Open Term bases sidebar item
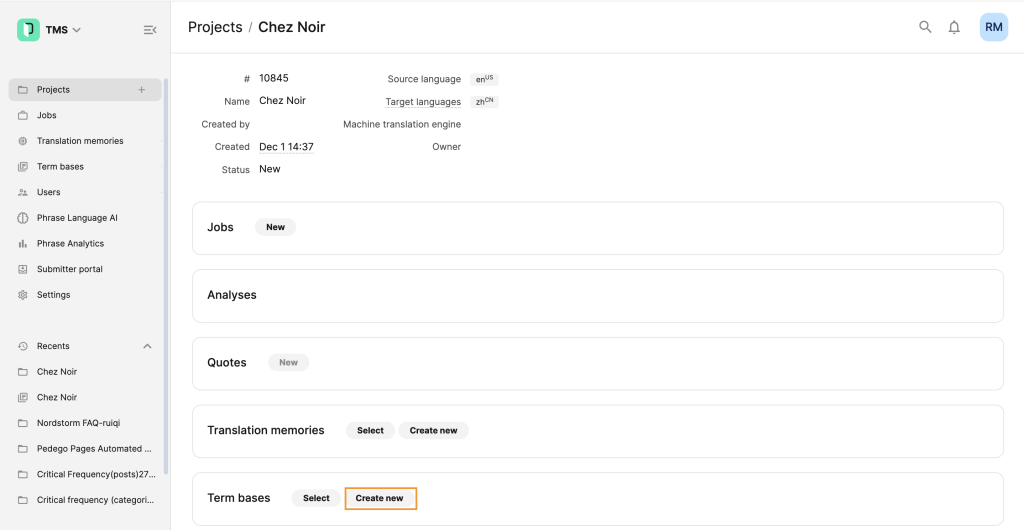 point(60,167)
